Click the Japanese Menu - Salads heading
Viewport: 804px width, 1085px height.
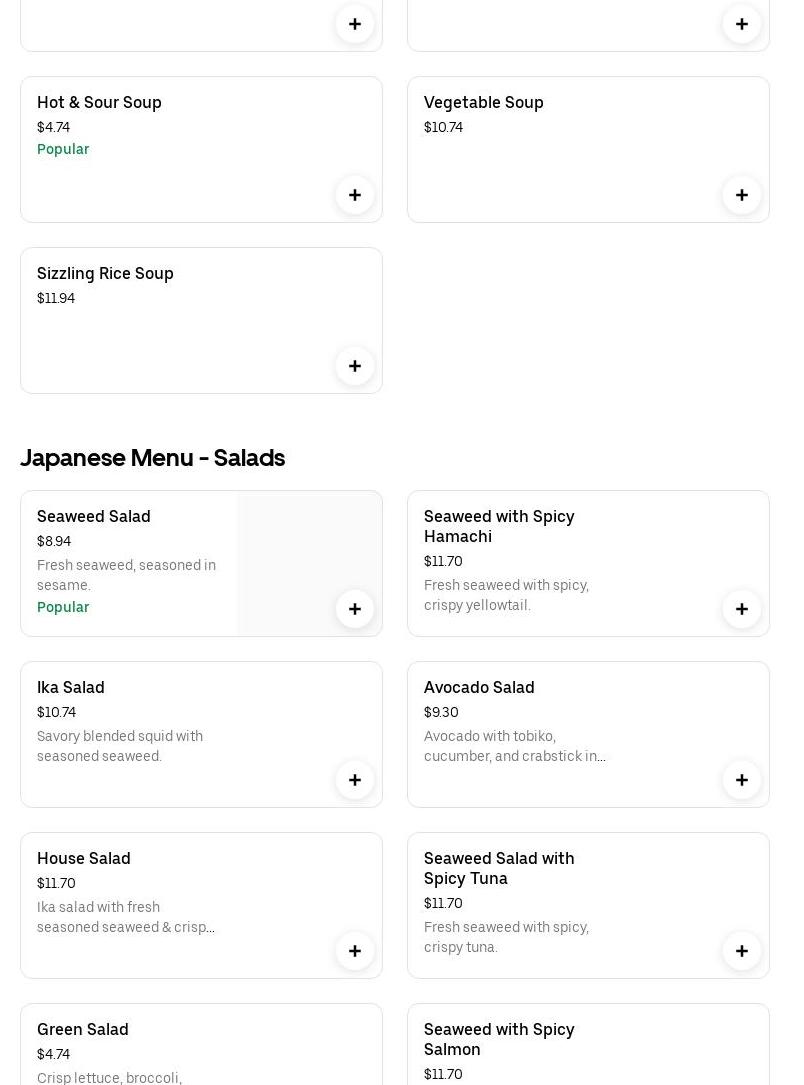coord(153,457)
